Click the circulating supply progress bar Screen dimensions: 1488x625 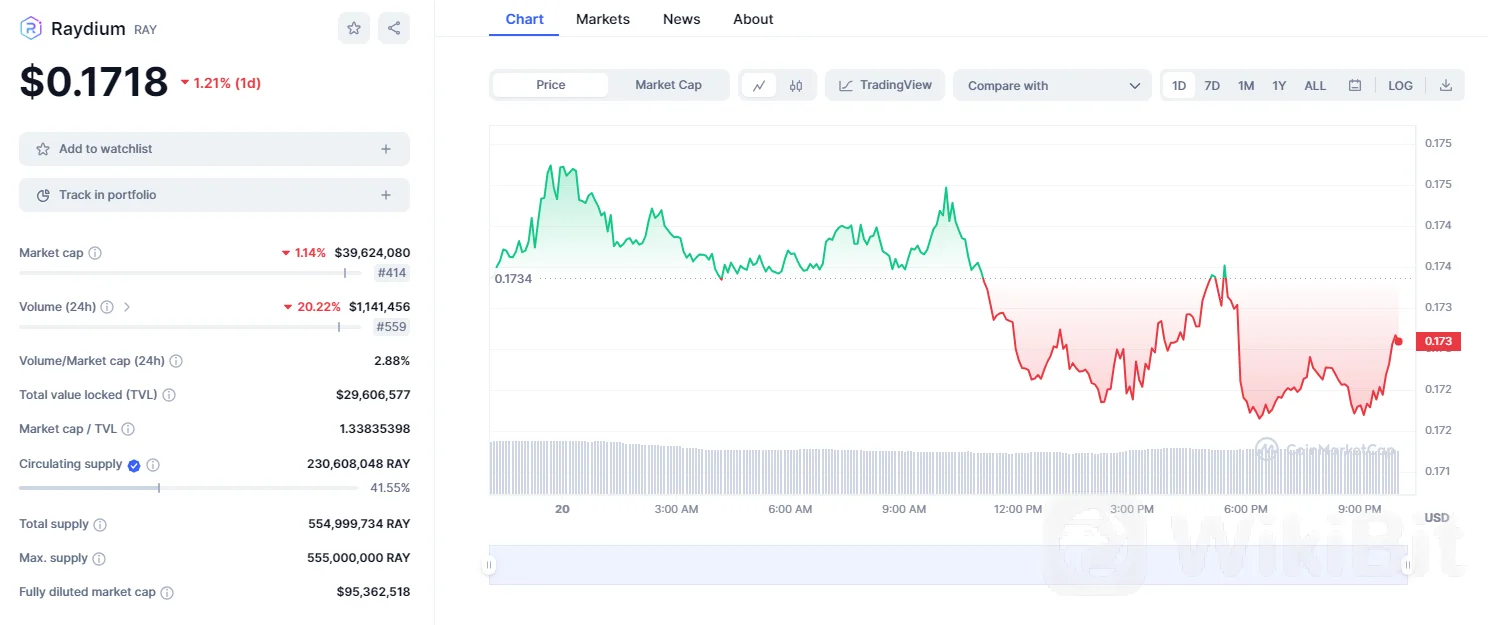188,488
